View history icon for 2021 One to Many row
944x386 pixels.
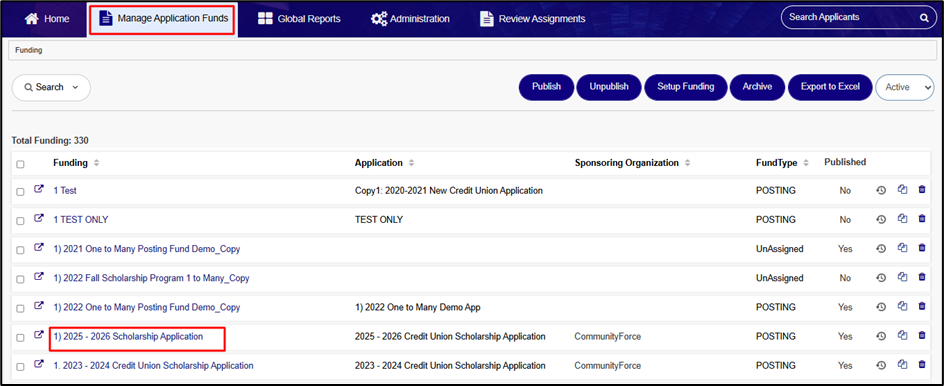tap(881, 249)
